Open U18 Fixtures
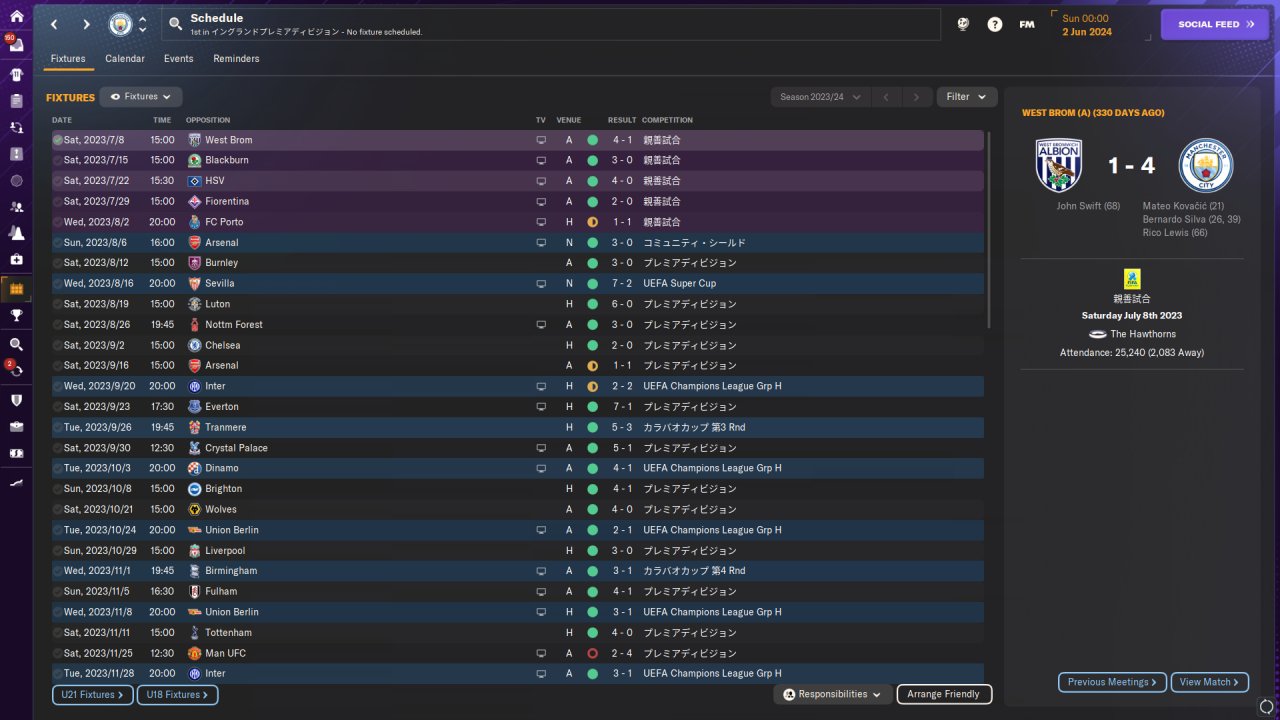The image size is (1280, 720). pyautogui.click(x=178, y=694)
